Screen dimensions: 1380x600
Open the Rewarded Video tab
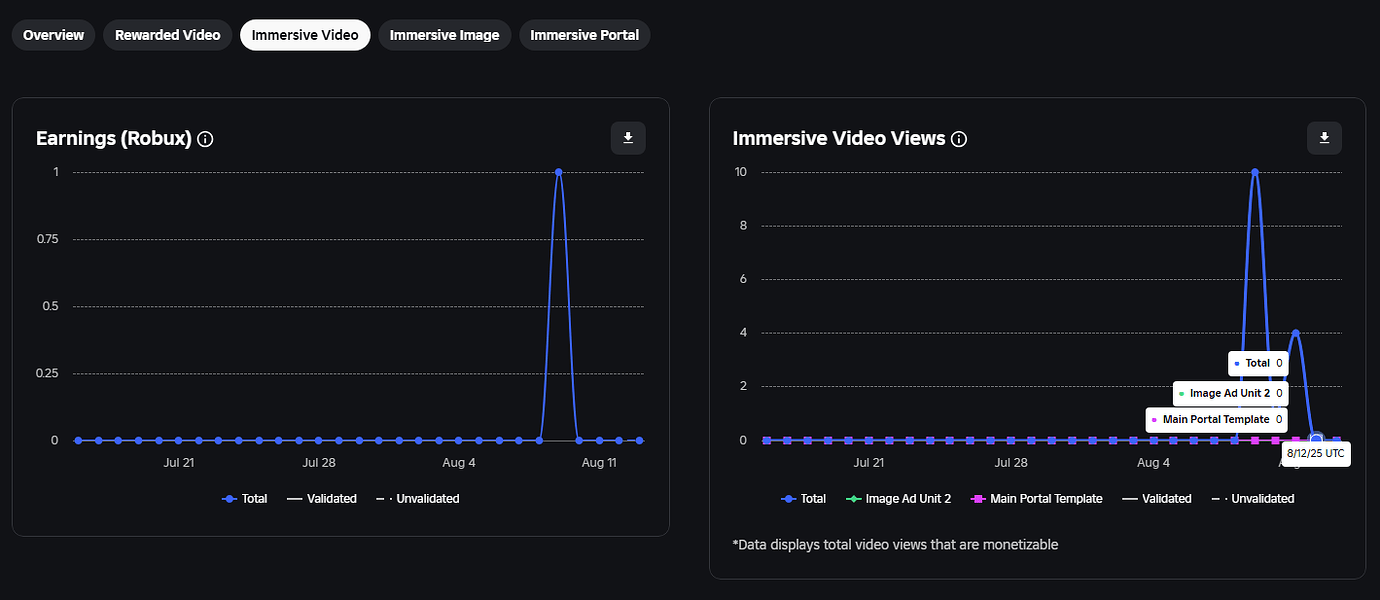tap(167, 34)
